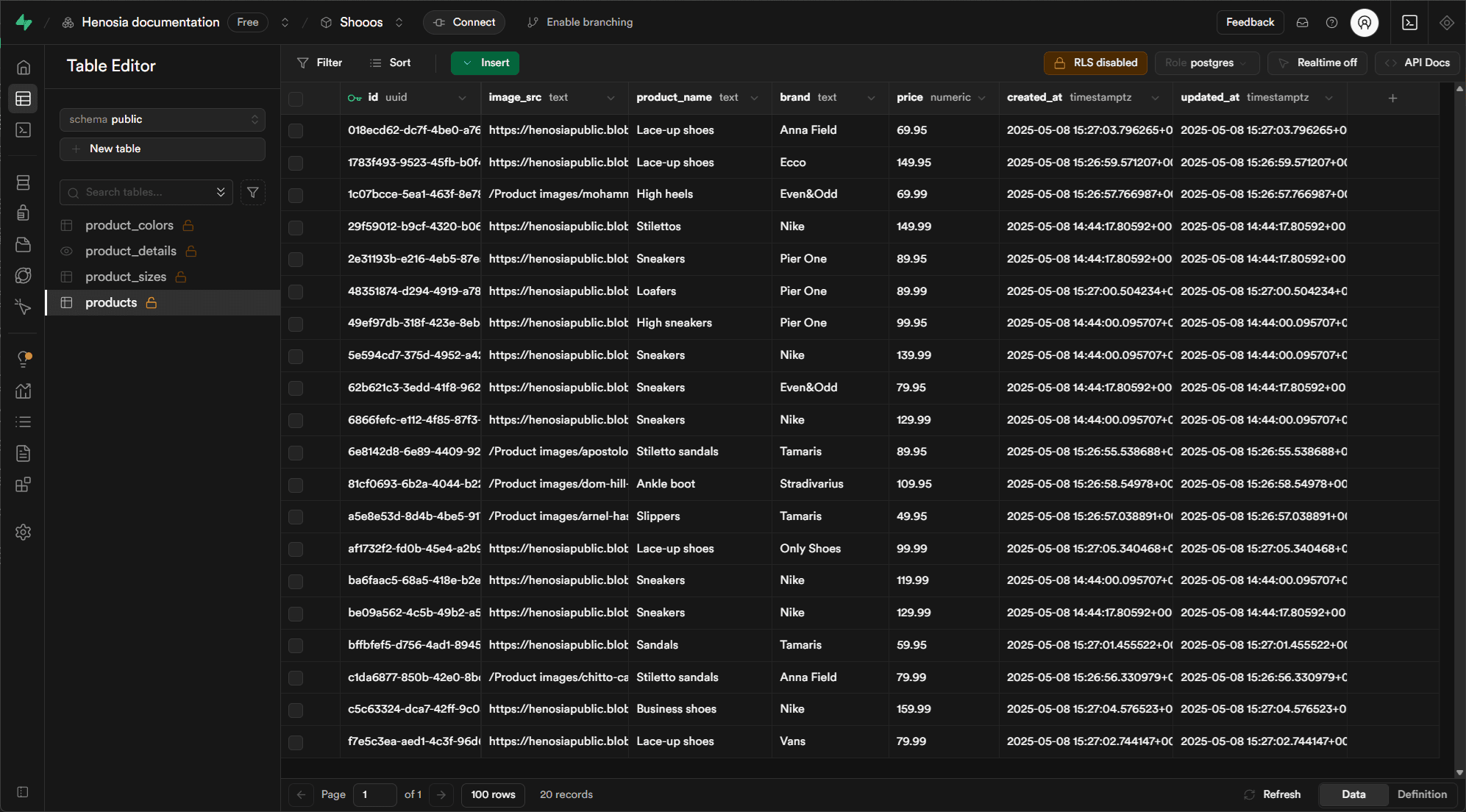Select row checkbox for High heels
The width and height of the screenshot is (1466, 812).
point(296,196)
